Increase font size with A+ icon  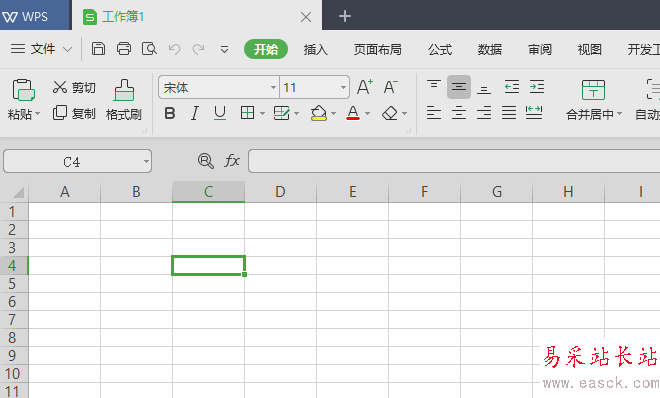(365, 87)
